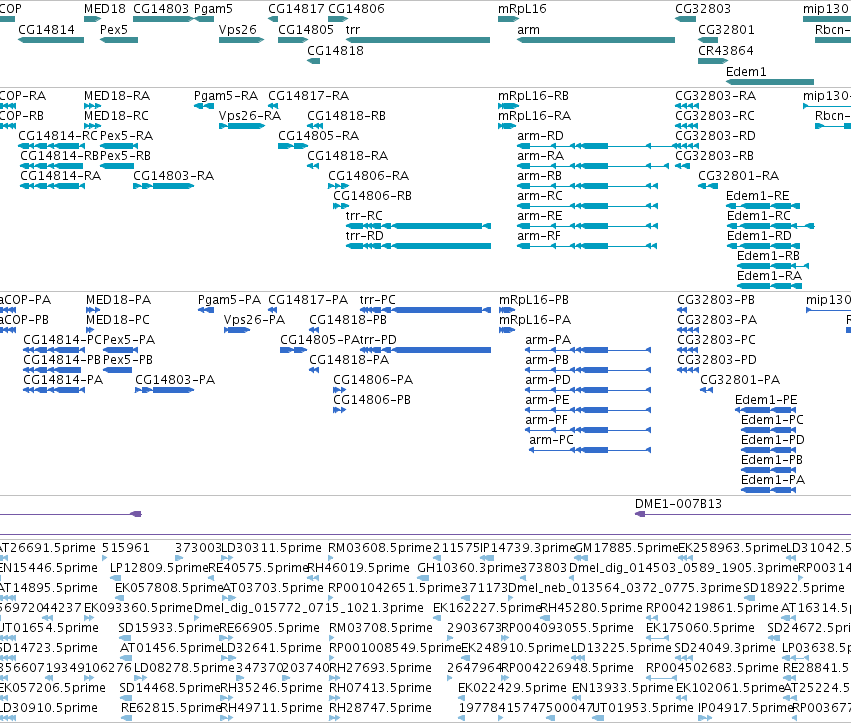Click the trr gene bar in the top track

pyautogui.click(x=418, y=40)
